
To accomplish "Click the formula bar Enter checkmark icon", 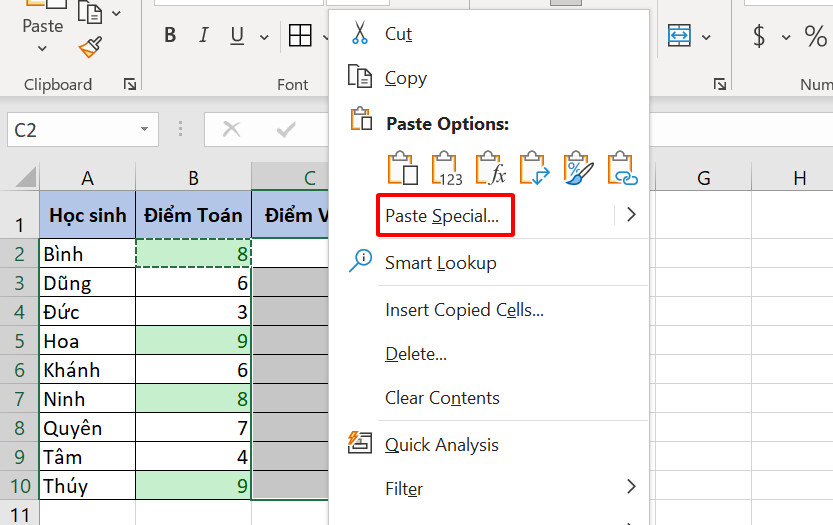I will [286, 129].
